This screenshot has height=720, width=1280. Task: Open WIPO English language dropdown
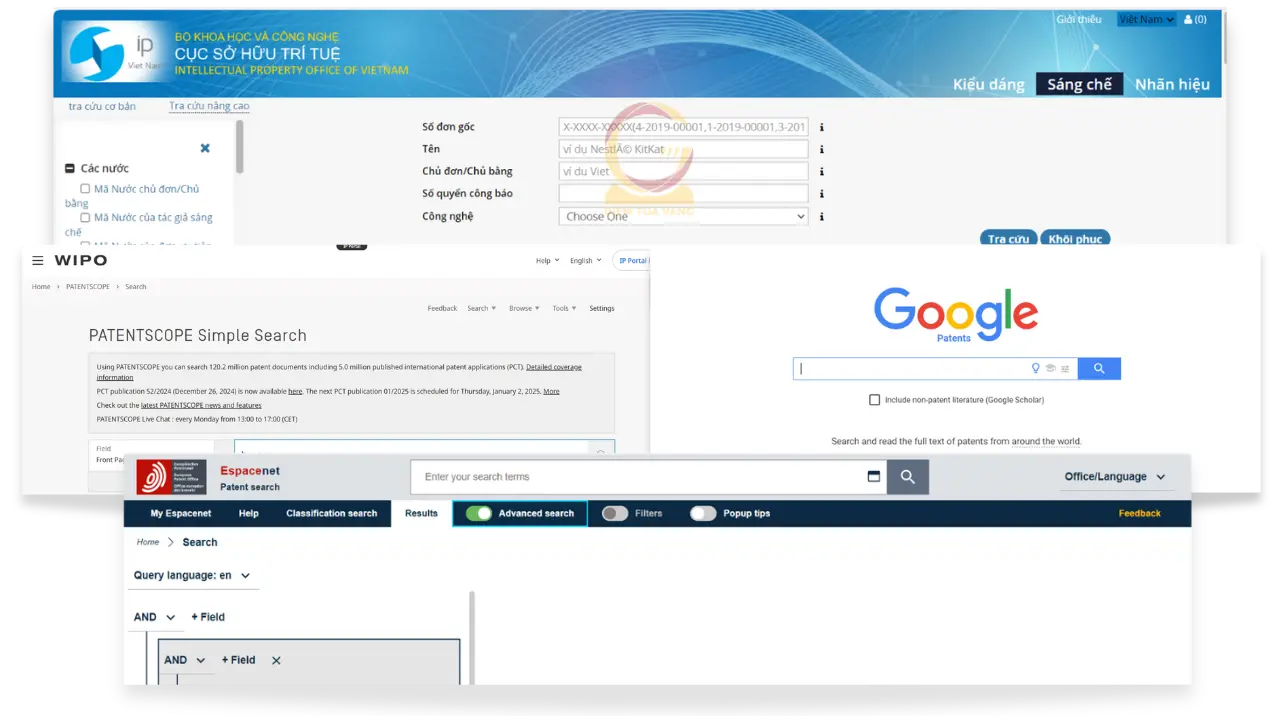point(586,260)
